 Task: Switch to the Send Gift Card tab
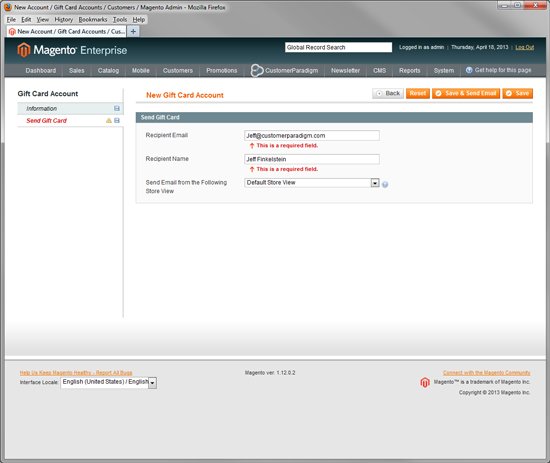pyautogui.click(x=70, y=121)
